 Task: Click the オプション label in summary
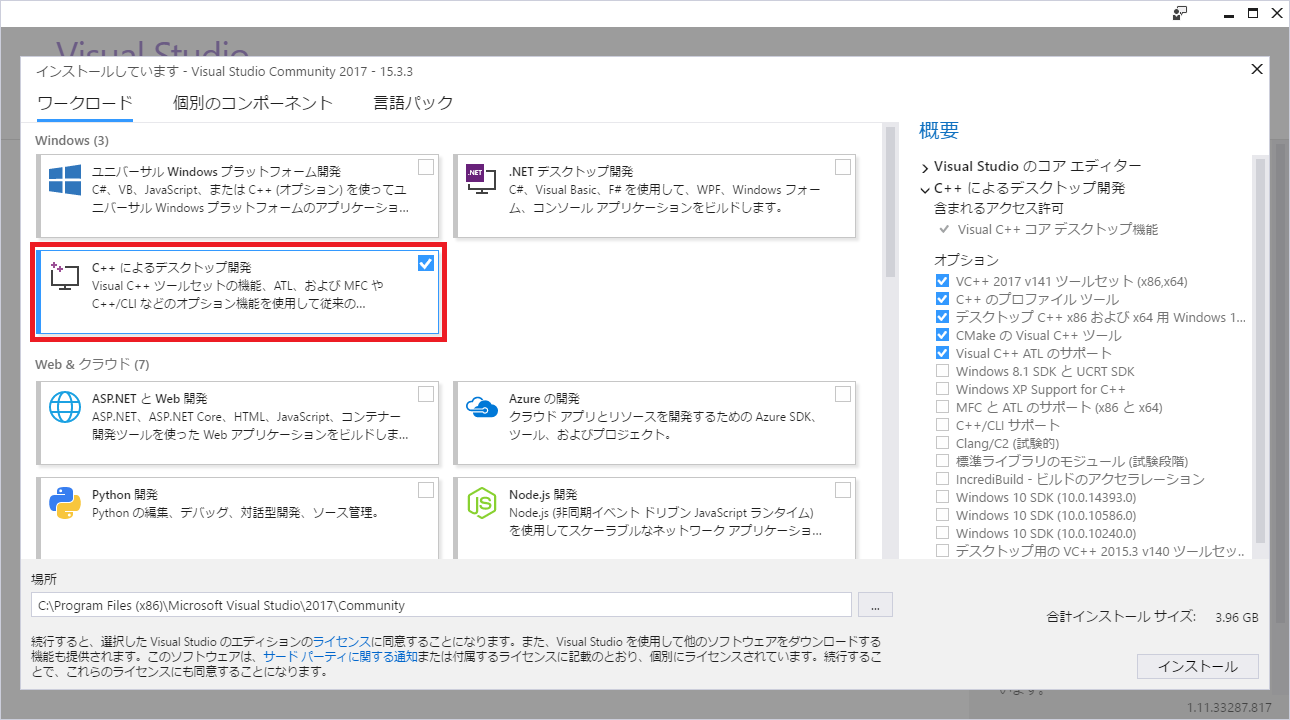(966, 260)
